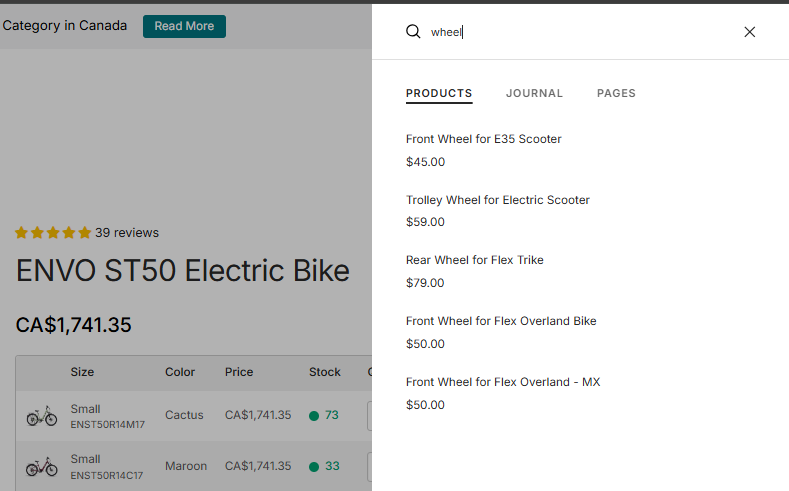Click the ENST50R14C17 SKU text
789x491 pixels.
coord(107,475)
